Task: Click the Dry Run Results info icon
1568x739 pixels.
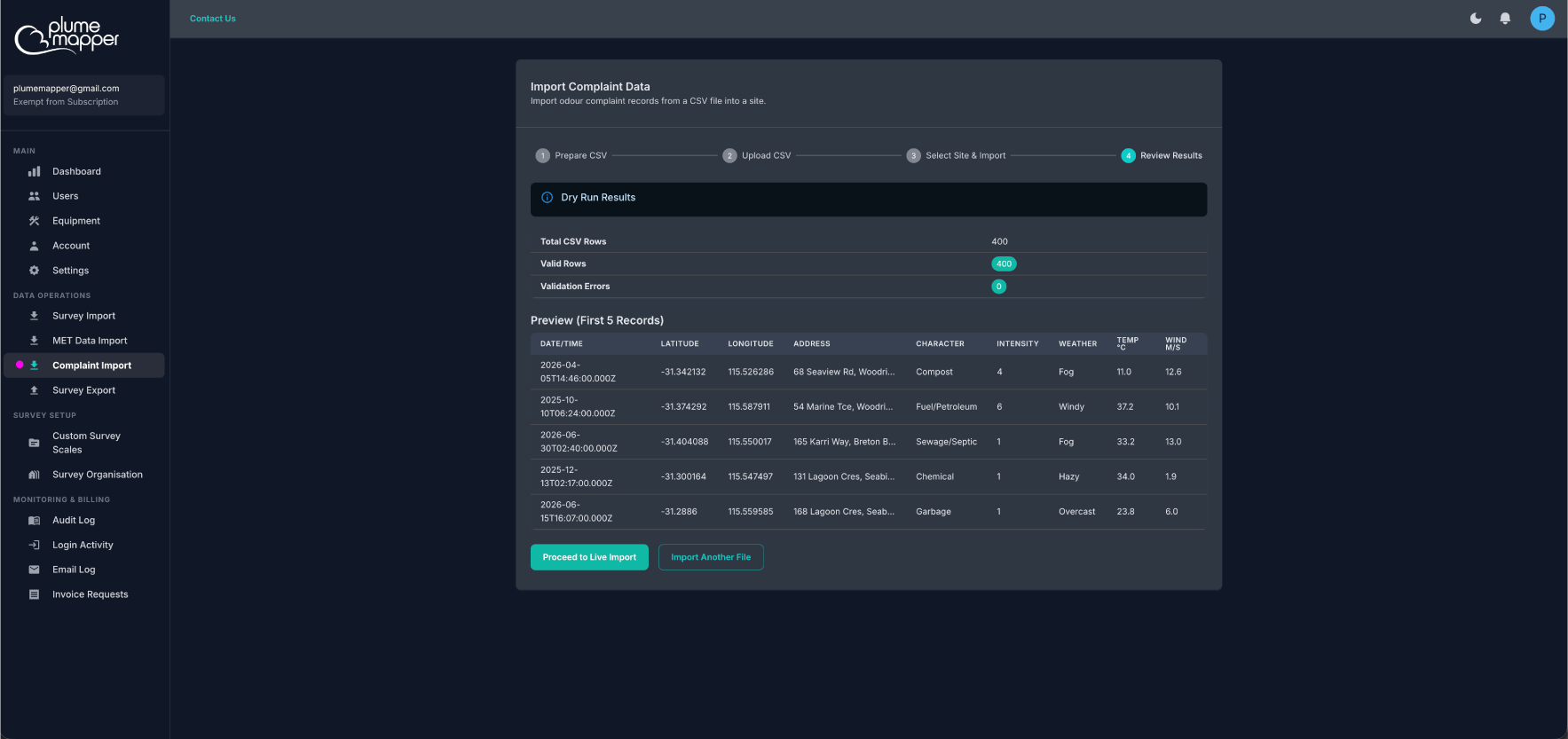Action: pyautogui.click(x=548, y=198)
